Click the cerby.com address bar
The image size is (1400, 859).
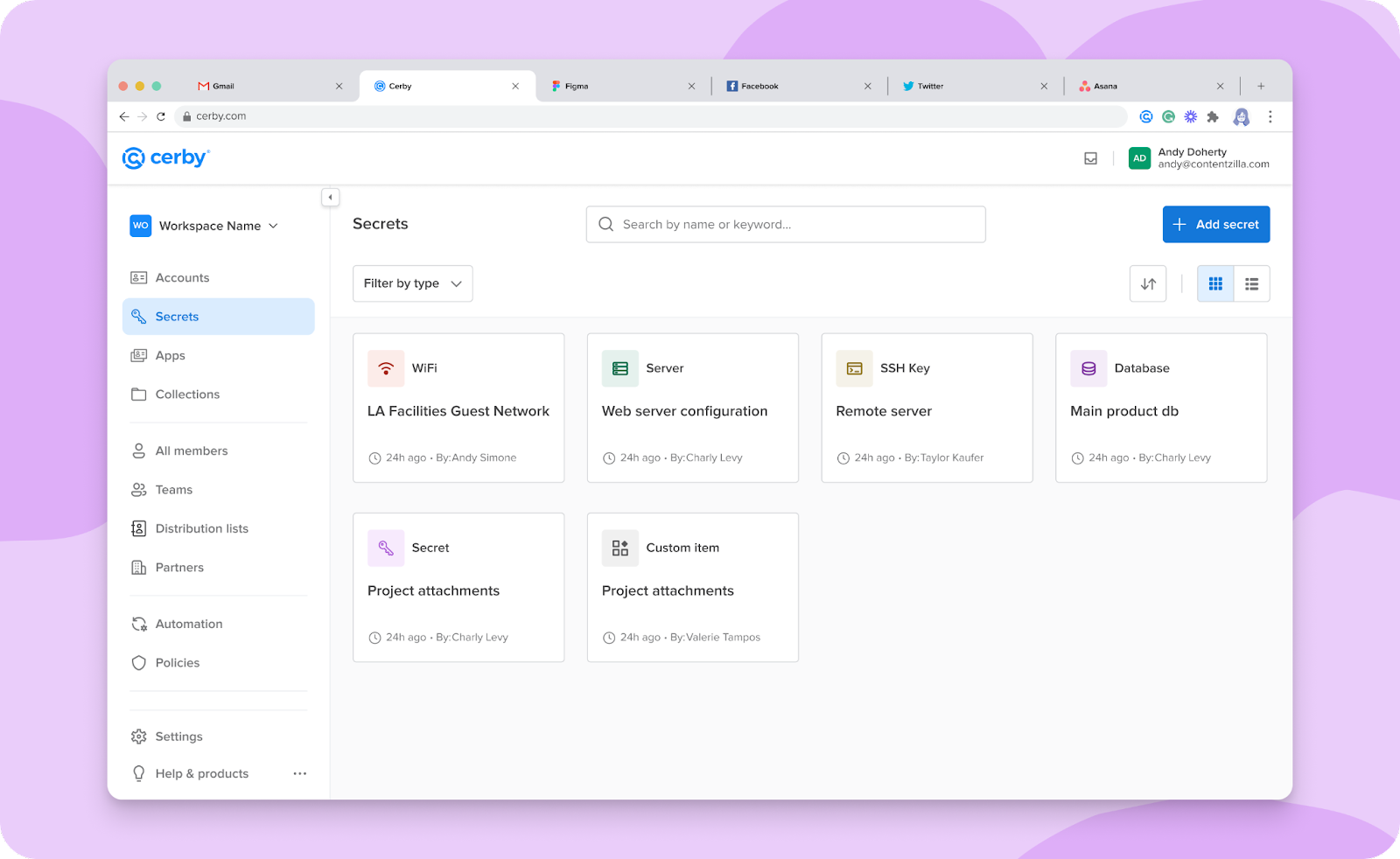(651, 116)
